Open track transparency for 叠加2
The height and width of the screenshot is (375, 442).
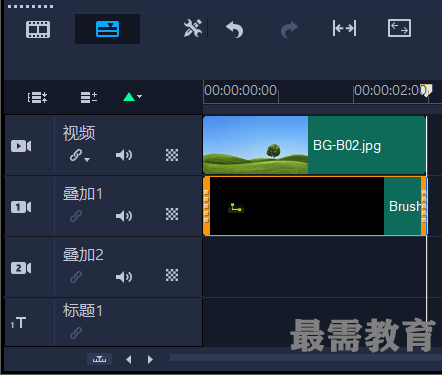[172, 275]
